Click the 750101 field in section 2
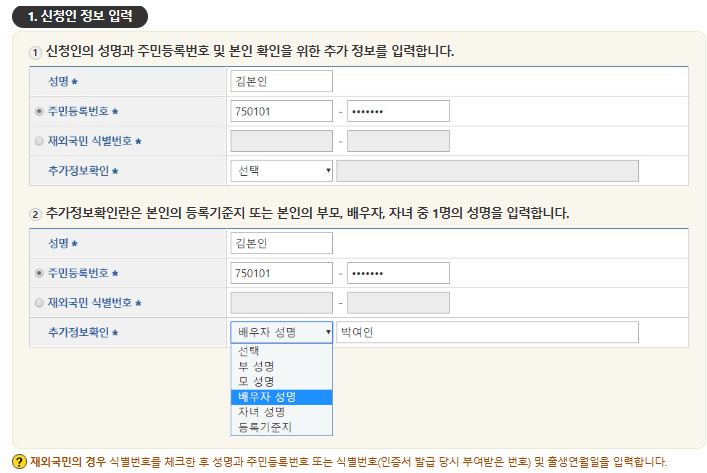The height and width of the screenshot is (473, 707). (x=281, y=273)
